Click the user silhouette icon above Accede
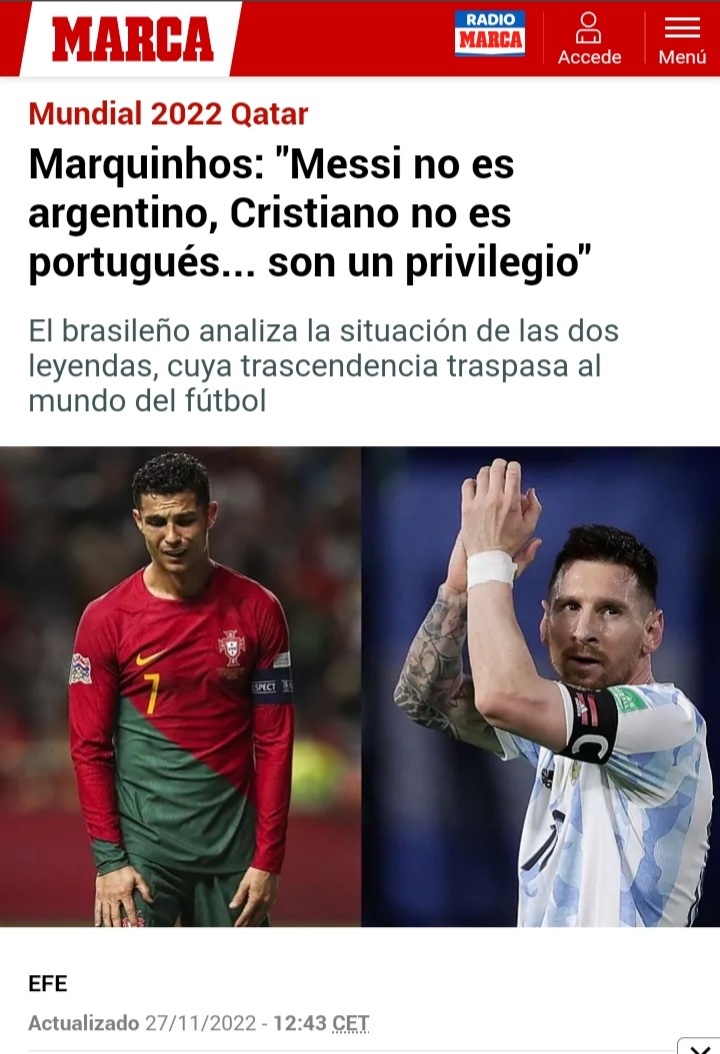The height and width of the screenshot is (1054, 720). pos(588,28)
